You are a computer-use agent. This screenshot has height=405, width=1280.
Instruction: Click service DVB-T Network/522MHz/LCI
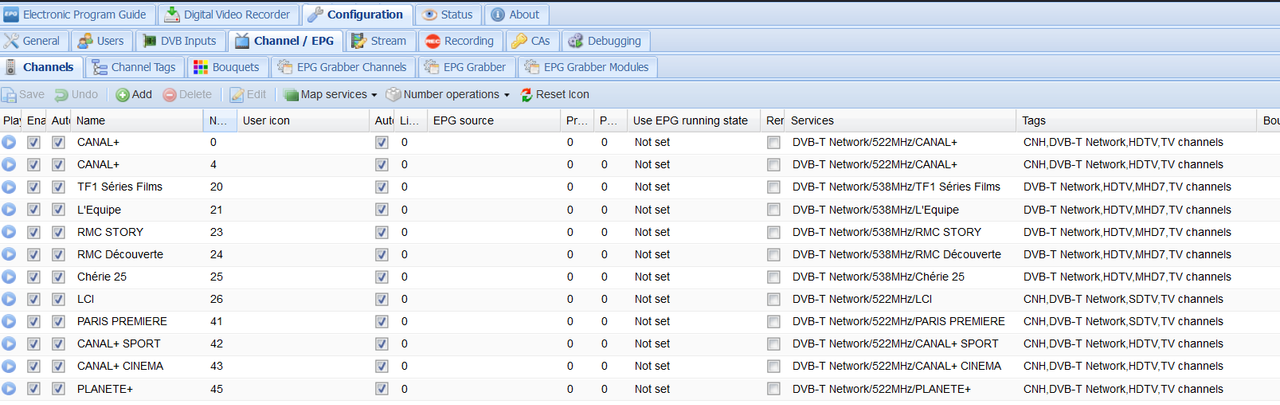[x=862, y=299]
